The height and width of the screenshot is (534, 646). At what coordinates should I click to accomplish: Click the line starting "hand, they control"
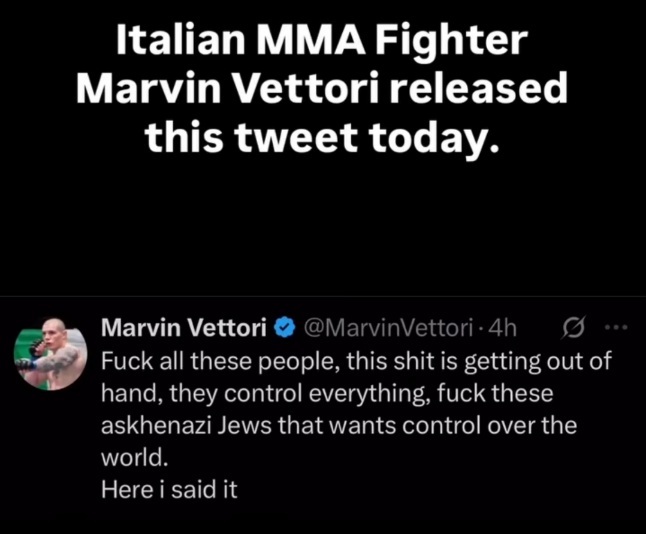click(x=328, y=393)
